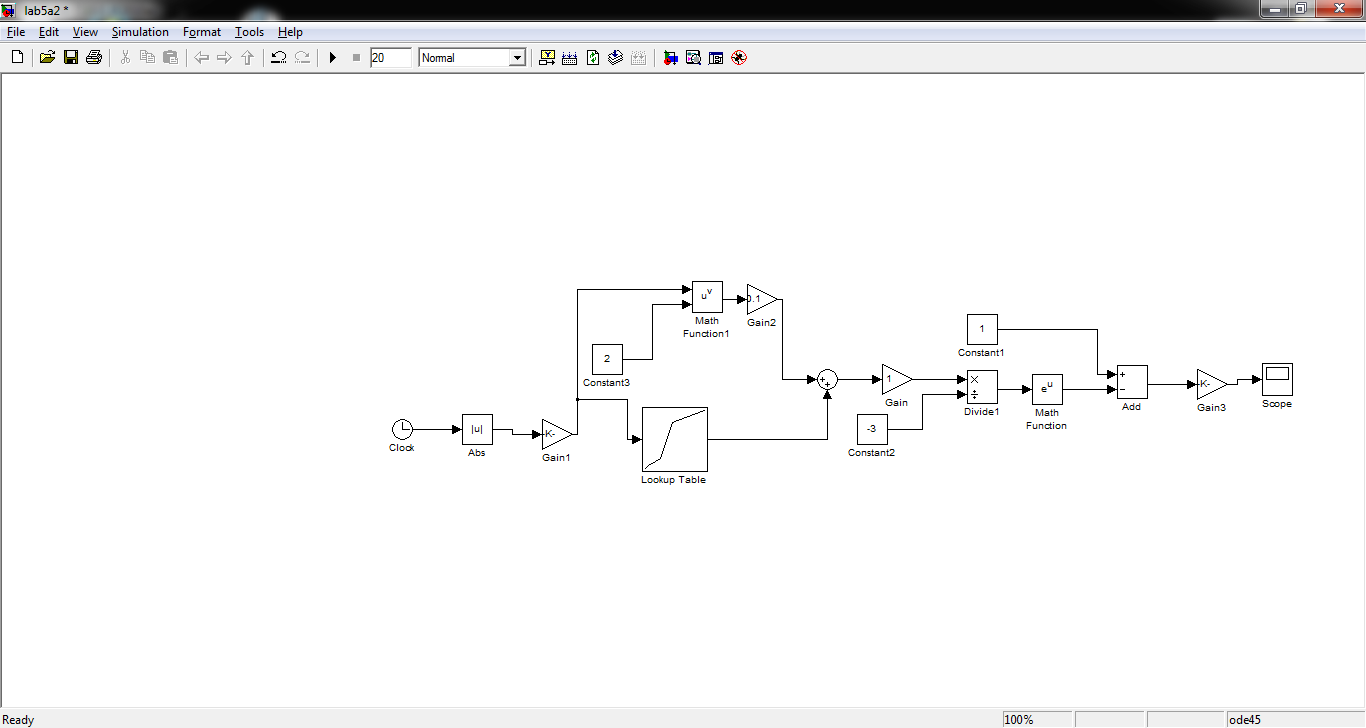Click the Constant2 label text

(x=872, y=453)
